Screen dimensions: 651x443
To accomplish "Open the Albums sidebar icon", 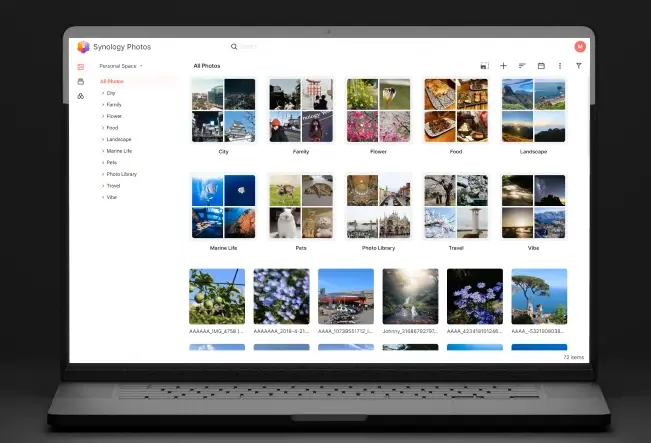I will coord(81,81).
